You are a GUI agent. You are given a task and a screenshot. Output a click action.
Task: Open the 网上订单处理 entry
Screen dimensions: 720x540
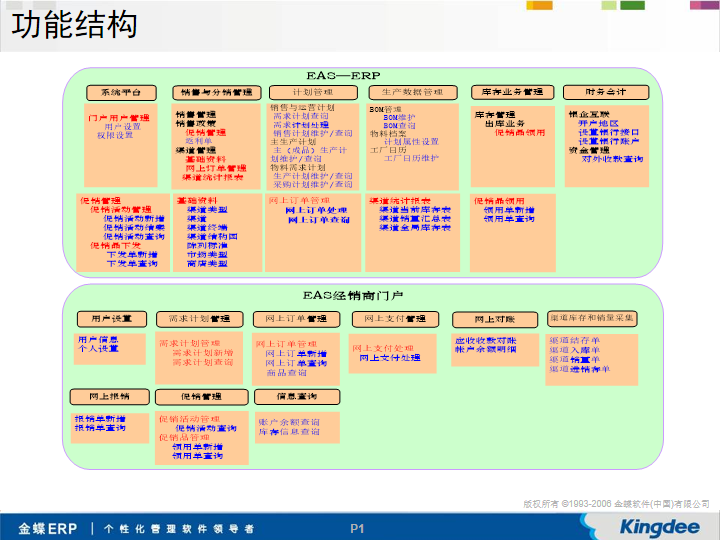[316, 210]
